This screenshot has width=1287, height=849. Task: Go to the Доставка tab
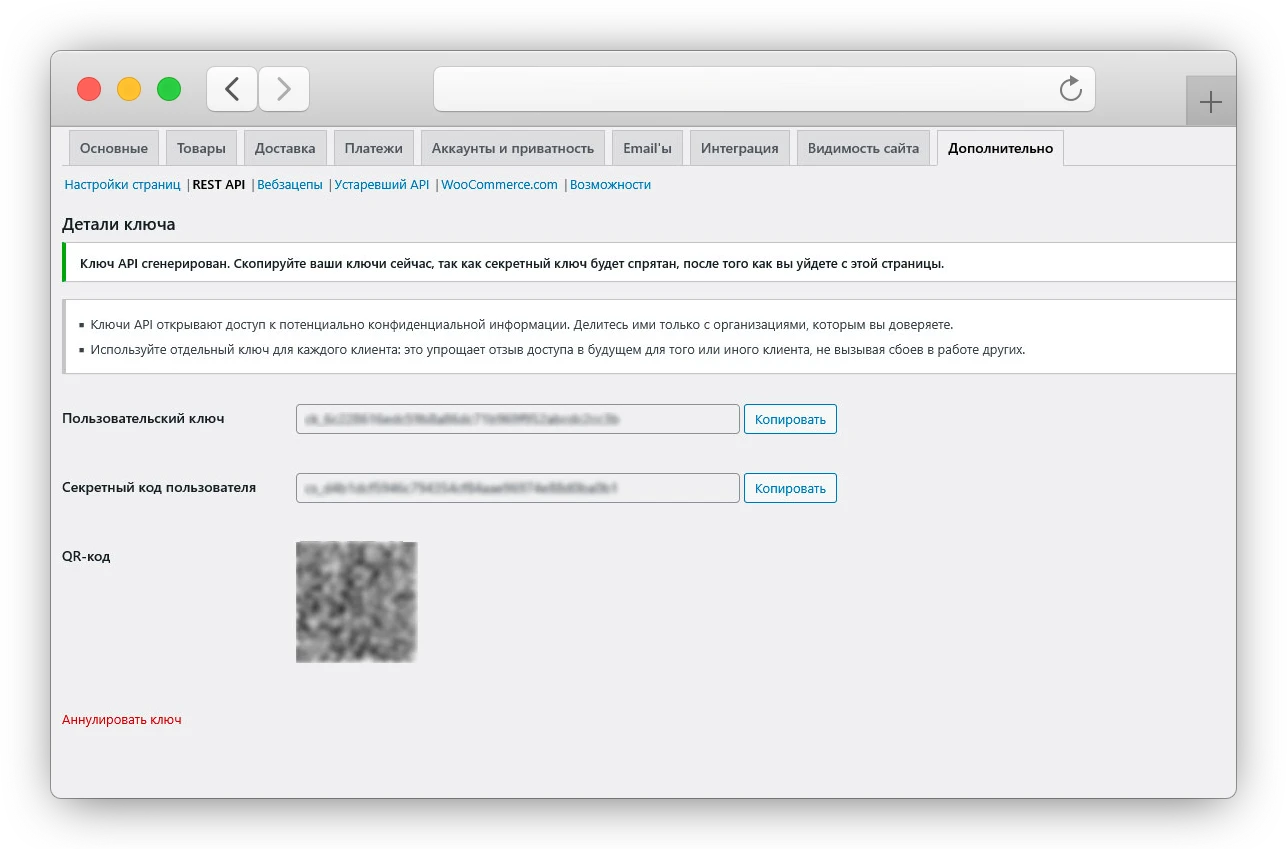coord(285,148)
